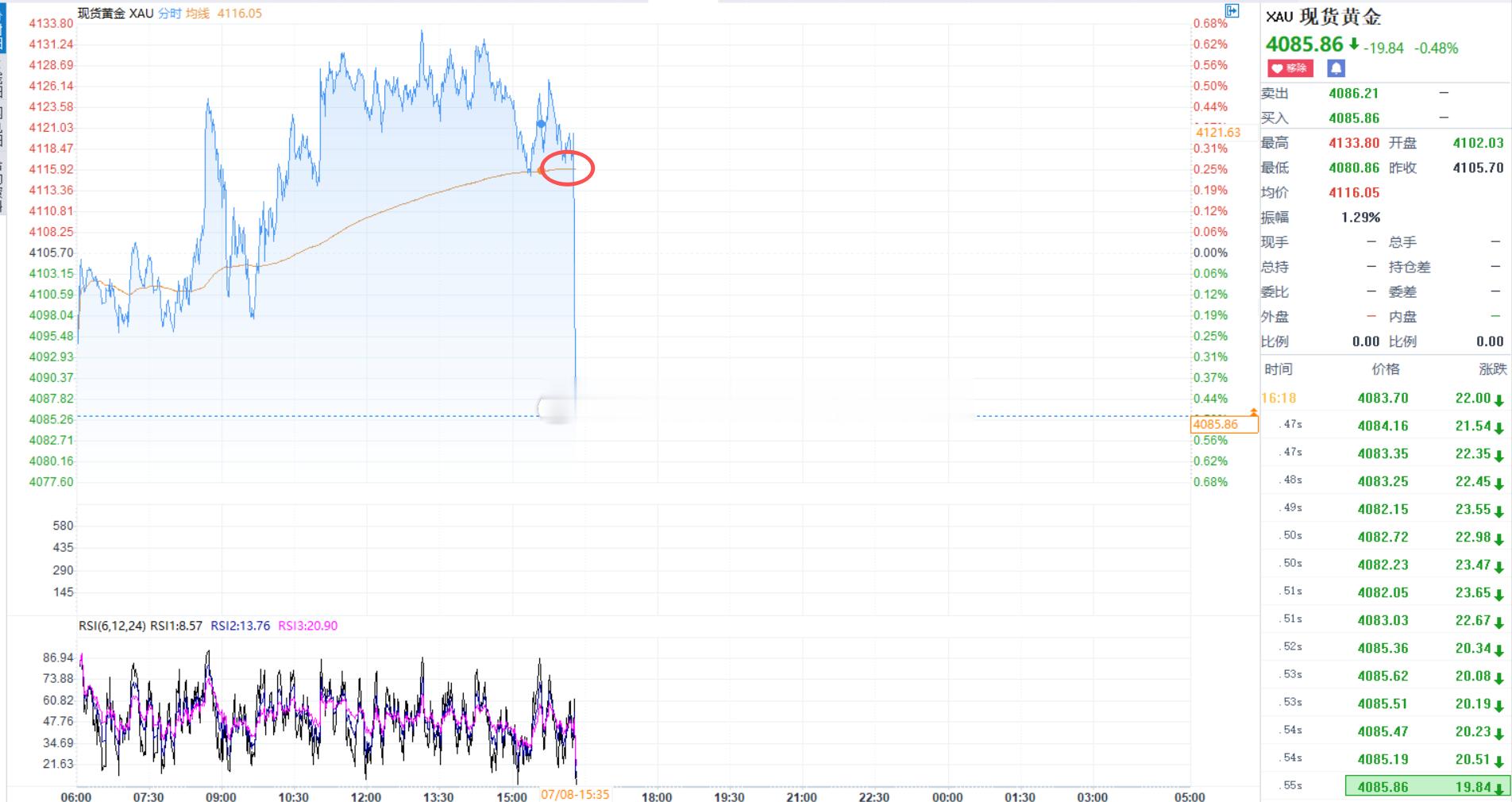Click the 580 volume axis label
1512x802 pixels.
63,526
